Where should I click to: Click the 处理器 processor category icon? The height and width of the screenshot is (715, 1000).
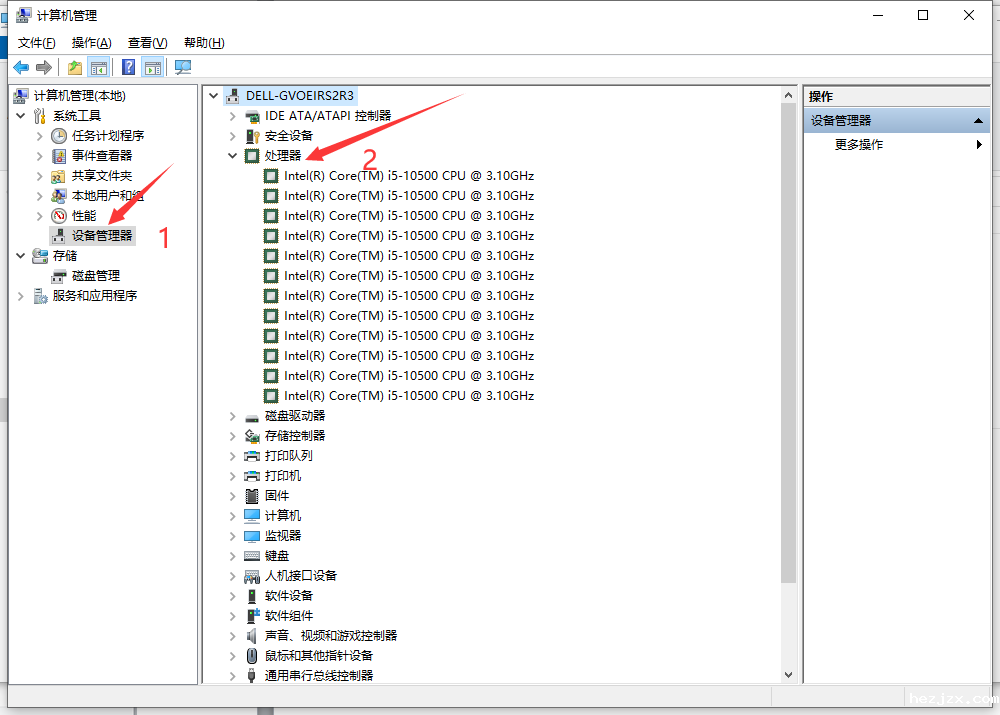pyautogui.click(x=252, y=156)
